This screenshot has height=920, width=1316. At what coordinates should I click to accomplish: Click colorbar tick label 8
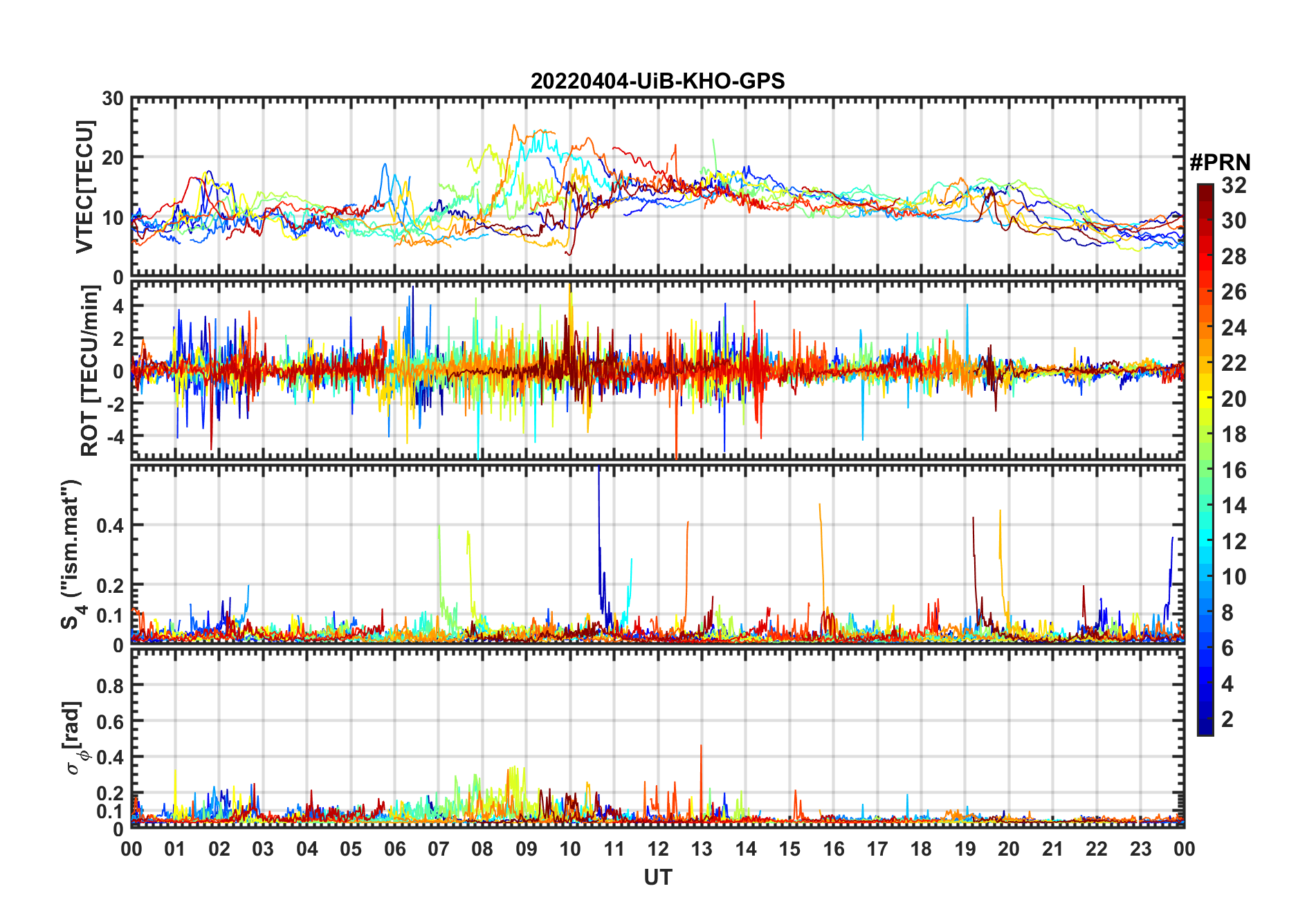coord(1227,613)
